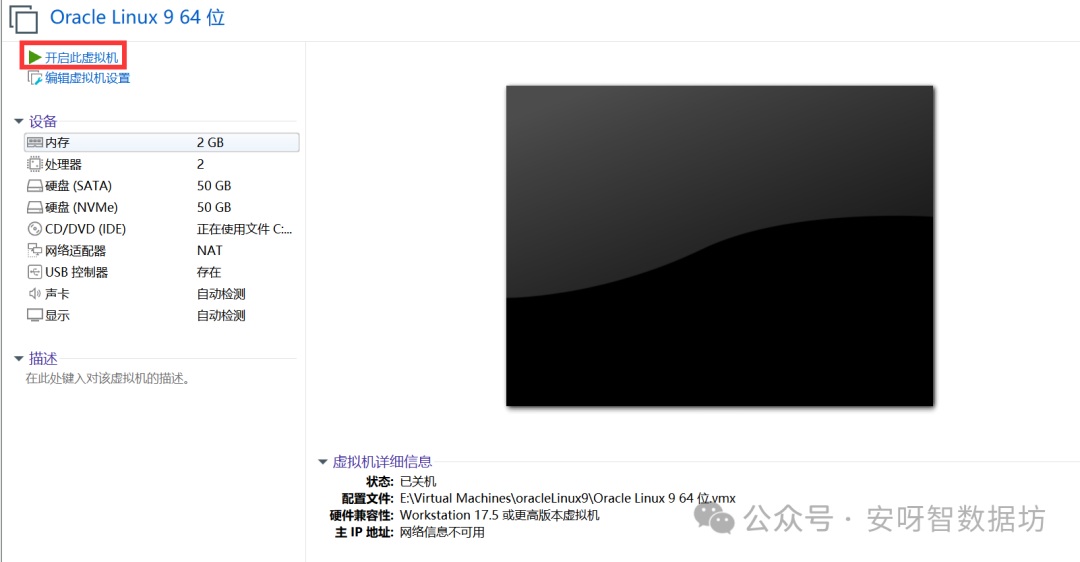The image size is (1080, 562).
Task: Select the 内存 device row label
Action: (57, 143)
